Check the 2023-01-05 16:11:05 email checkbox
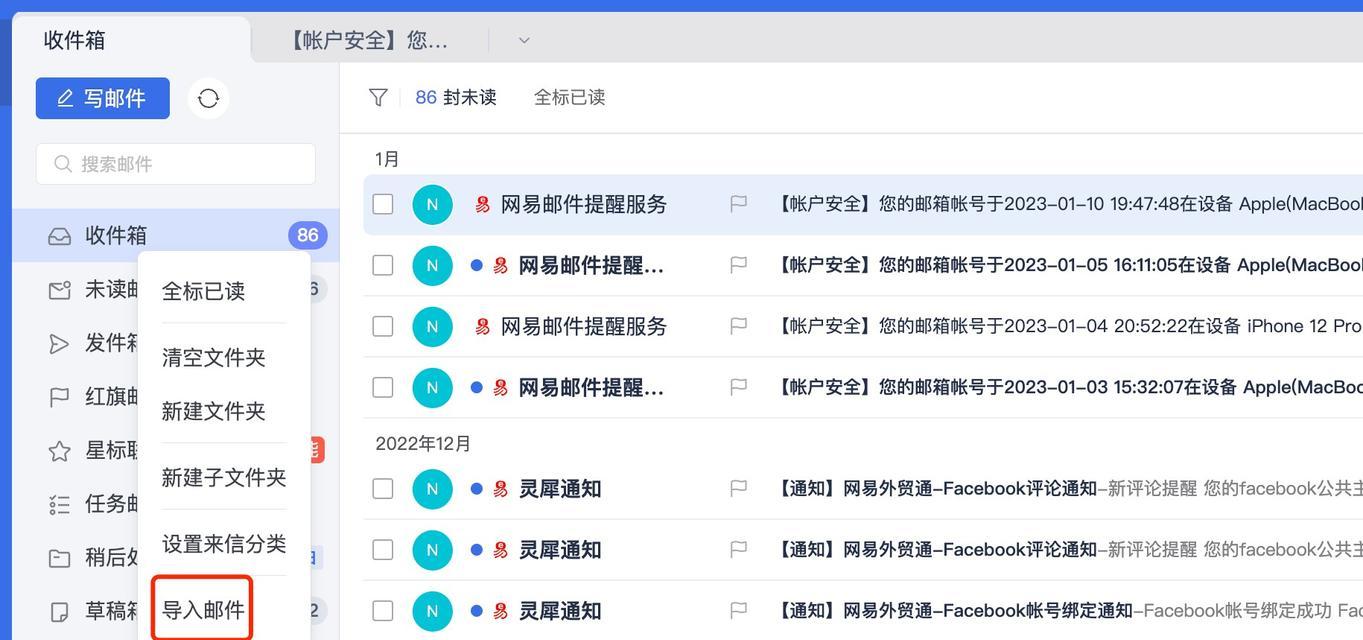The height and width of the screenshot is (640, 1363). pyautogui.click(x=382, y=265)
